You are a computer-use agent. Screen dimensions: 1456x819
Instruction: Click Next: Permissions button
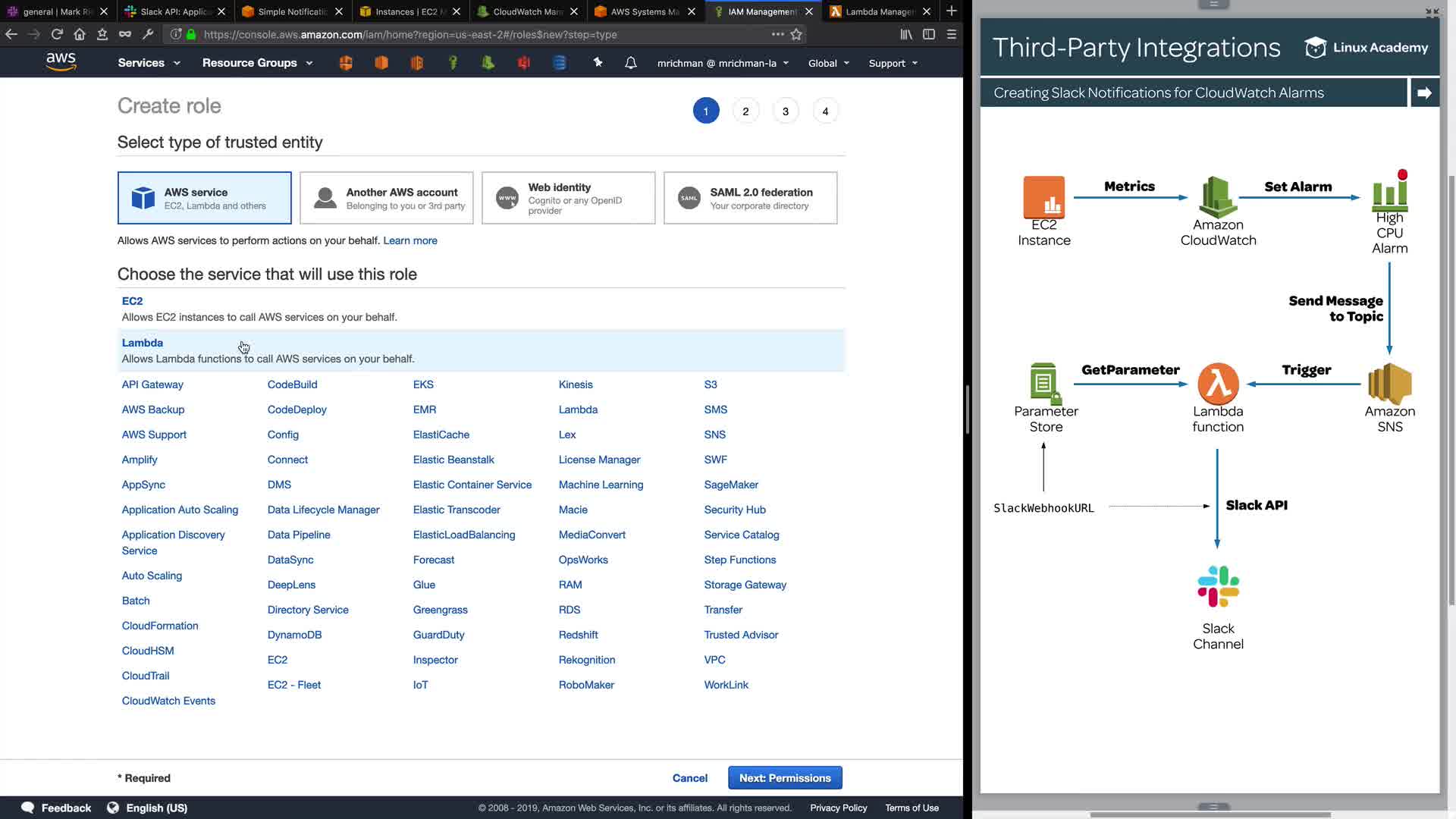[785, 778]
